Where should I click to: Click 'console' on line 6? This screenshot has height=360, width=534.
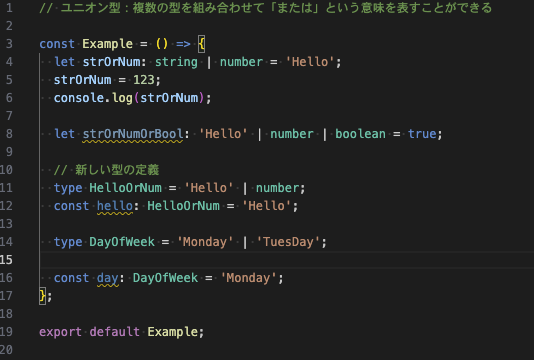point(79,98)
